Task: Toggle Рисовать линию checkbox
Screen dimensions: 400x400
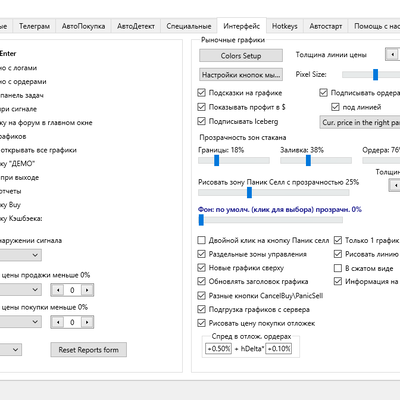Action: click(x=338, y=254)
